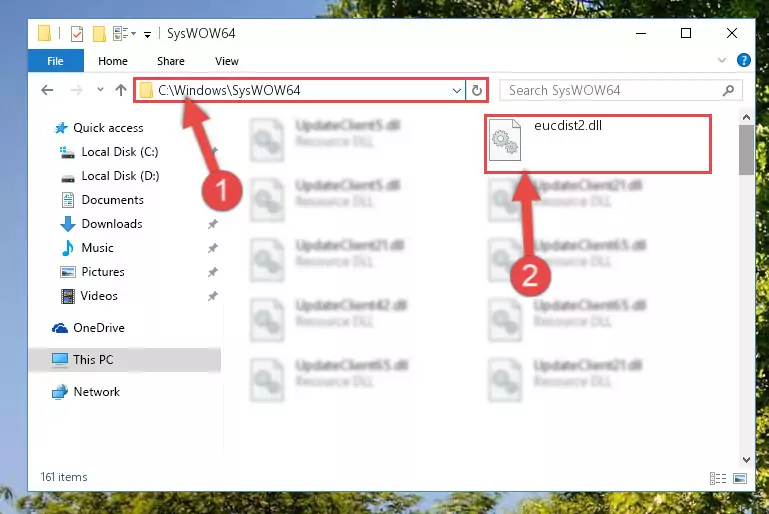
Task: Open the File menu
Action: click(55, 61)
